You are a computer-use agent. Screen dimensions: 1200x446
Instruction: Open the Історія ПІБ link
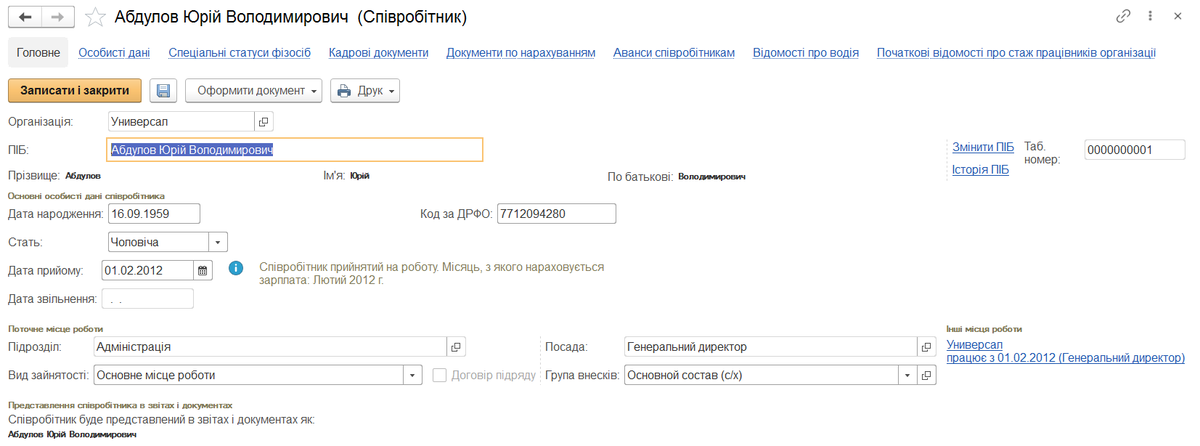coord(980,169)
